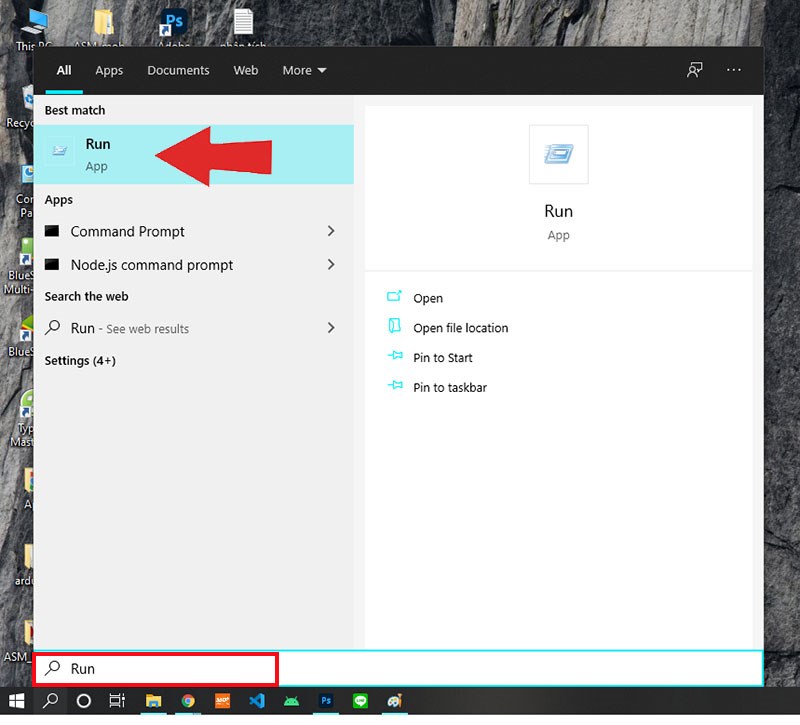Click Node.js command prompt icon in results
This screenshot has width=800, height=725.
click(x=52, y=264)
